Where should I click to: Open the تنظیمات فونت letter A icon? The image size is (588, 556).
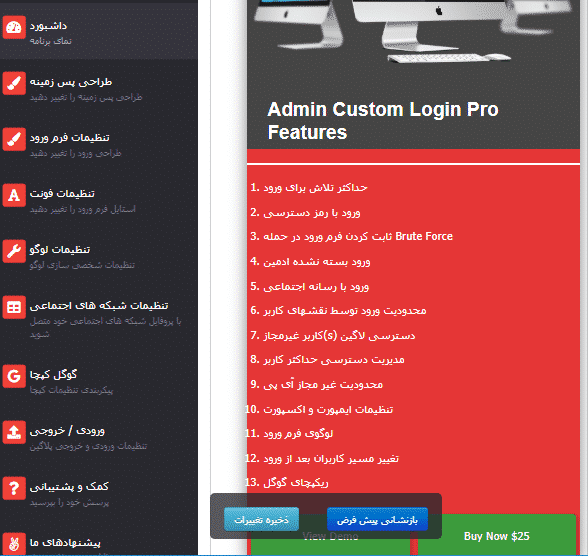coord(14,195)
